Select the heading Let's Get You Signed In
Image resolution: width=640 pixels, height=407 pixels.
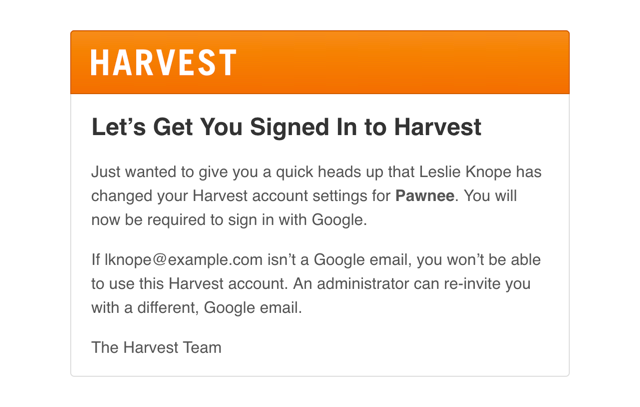[286, 127]
